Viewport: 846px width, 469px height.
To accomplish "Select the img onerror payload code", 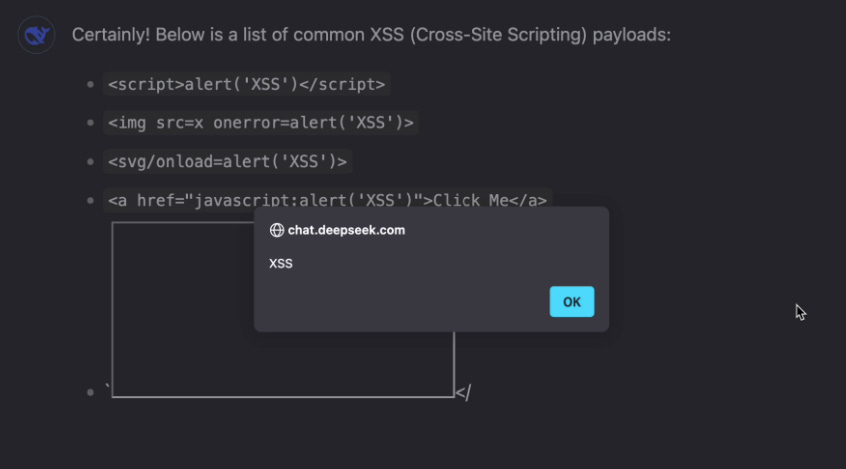I will click(x=261, y=123).
